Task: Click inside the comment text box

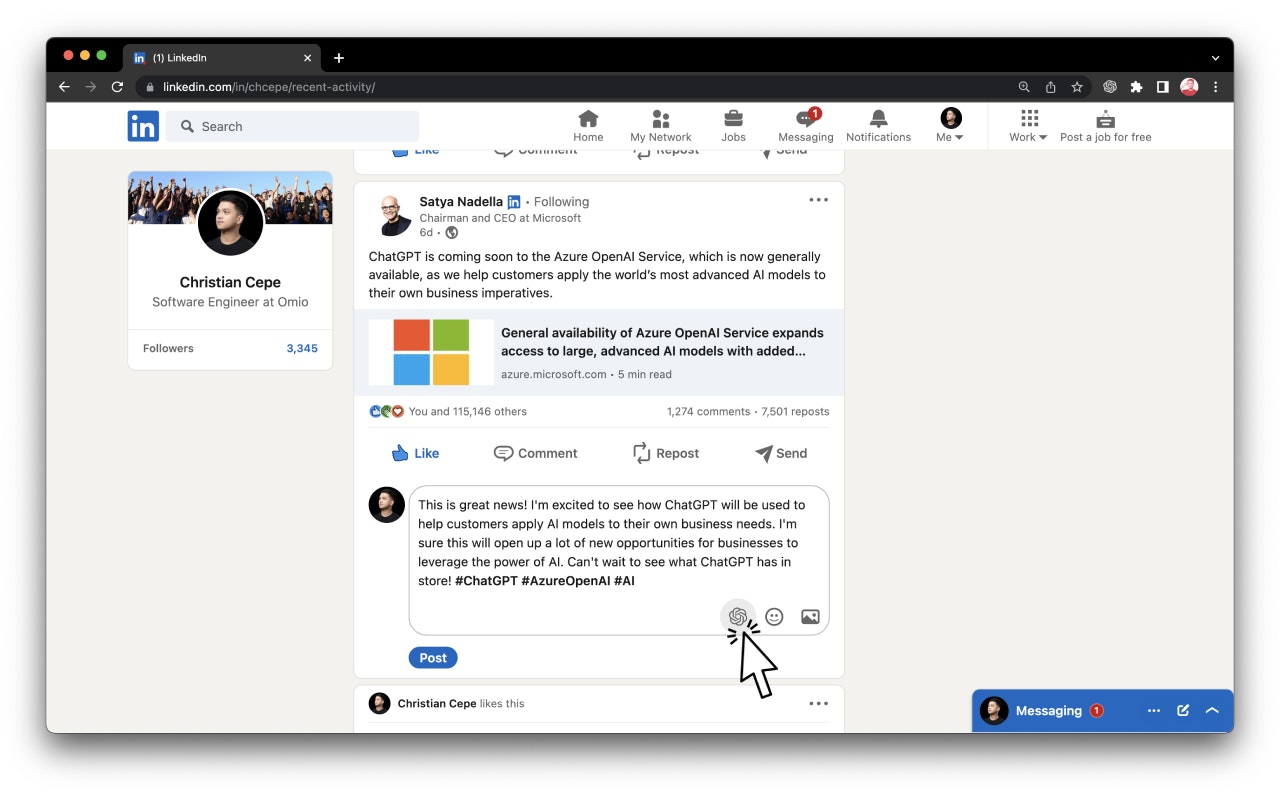Action: tap(619, 560)
